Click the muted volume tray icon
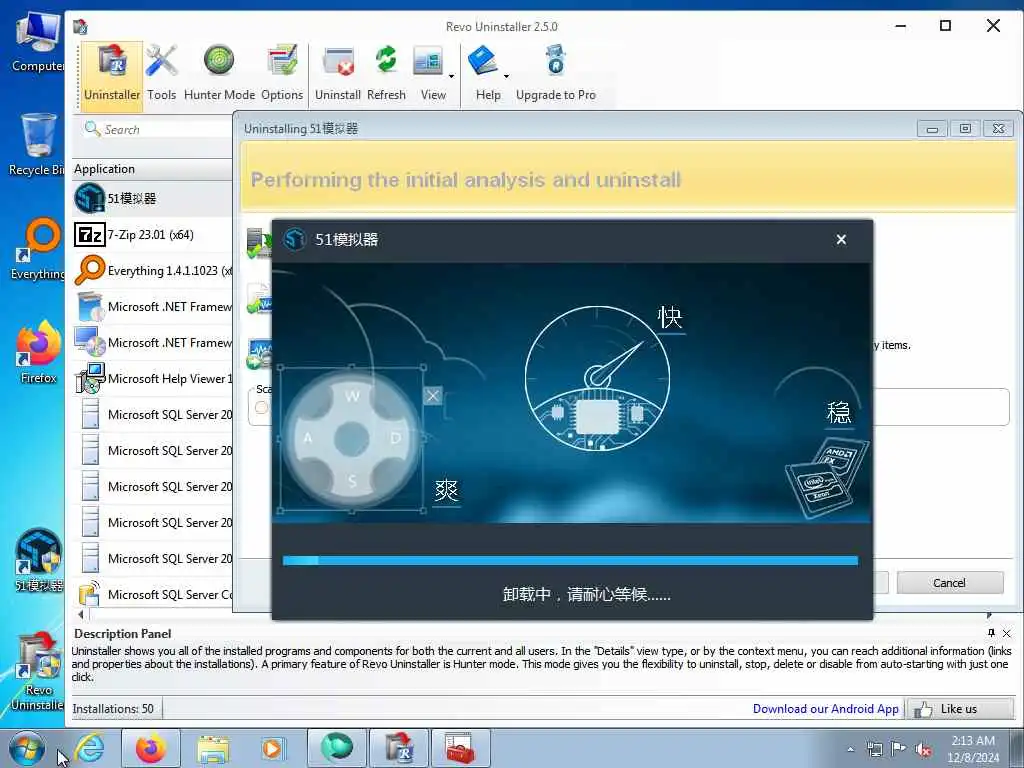 tap(923, 749)
